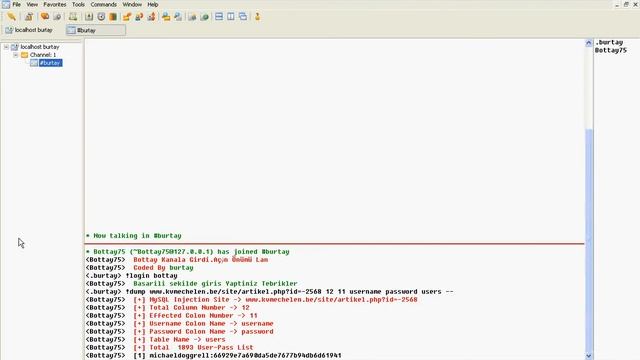Image resolution: width=640 pixels, height=360 pixels.
Task: Cascade windows via the toolbar icon
Action: coord(243,17)
